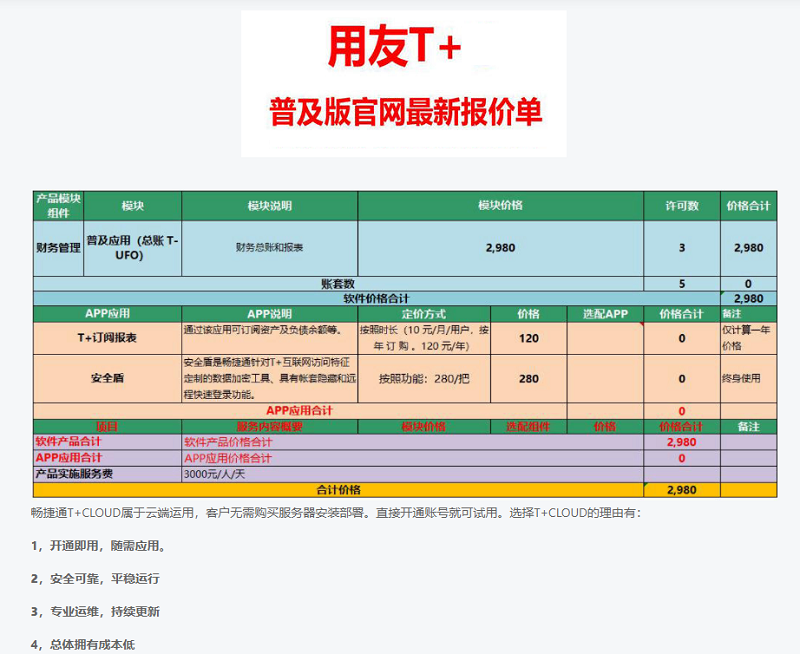Click the 普及版官网最新报价单 heading text
800x654 pixels.
[x=406, y=113]
